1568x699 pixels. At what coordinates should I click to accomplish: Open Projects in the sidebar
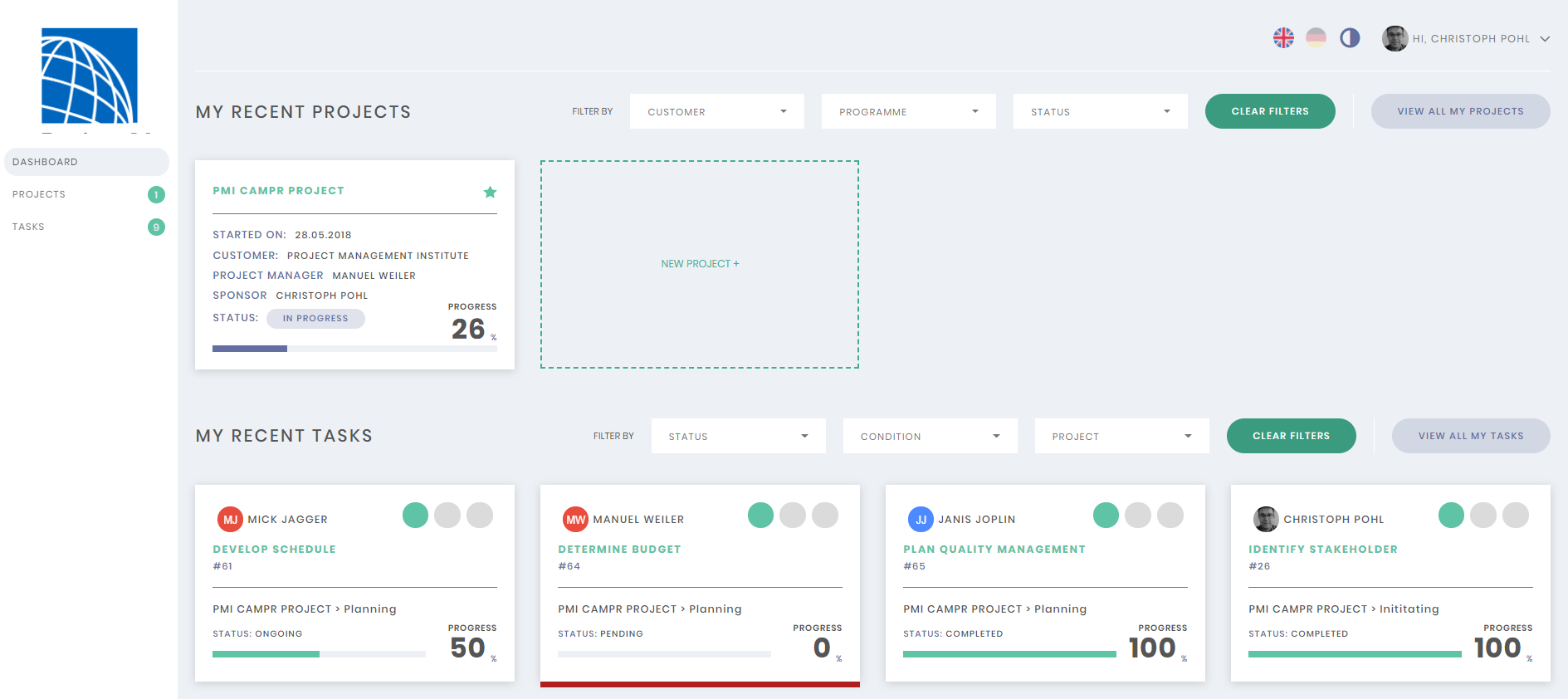[86, 194]
